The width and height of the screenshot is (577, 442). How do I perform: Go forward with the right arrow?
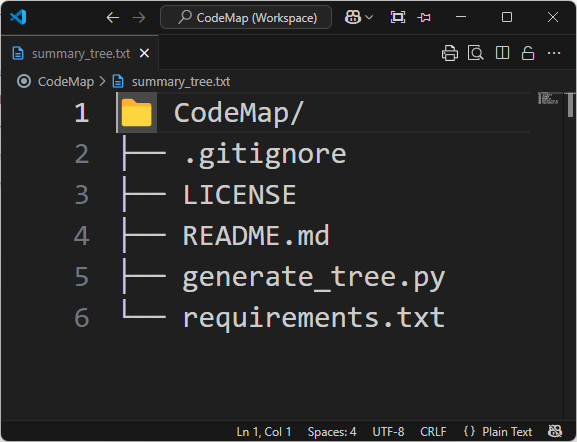(139, 17)
